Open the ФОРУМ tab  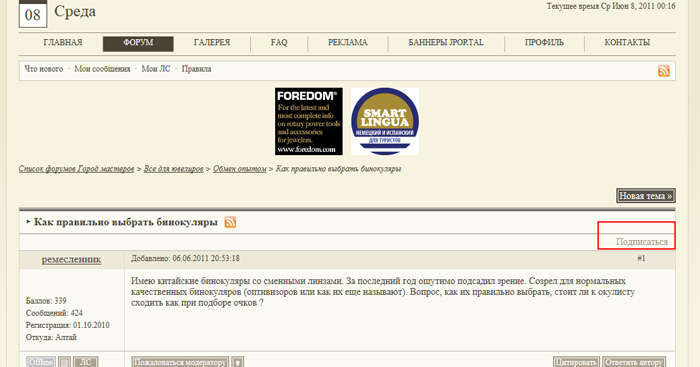click(138, 43)
